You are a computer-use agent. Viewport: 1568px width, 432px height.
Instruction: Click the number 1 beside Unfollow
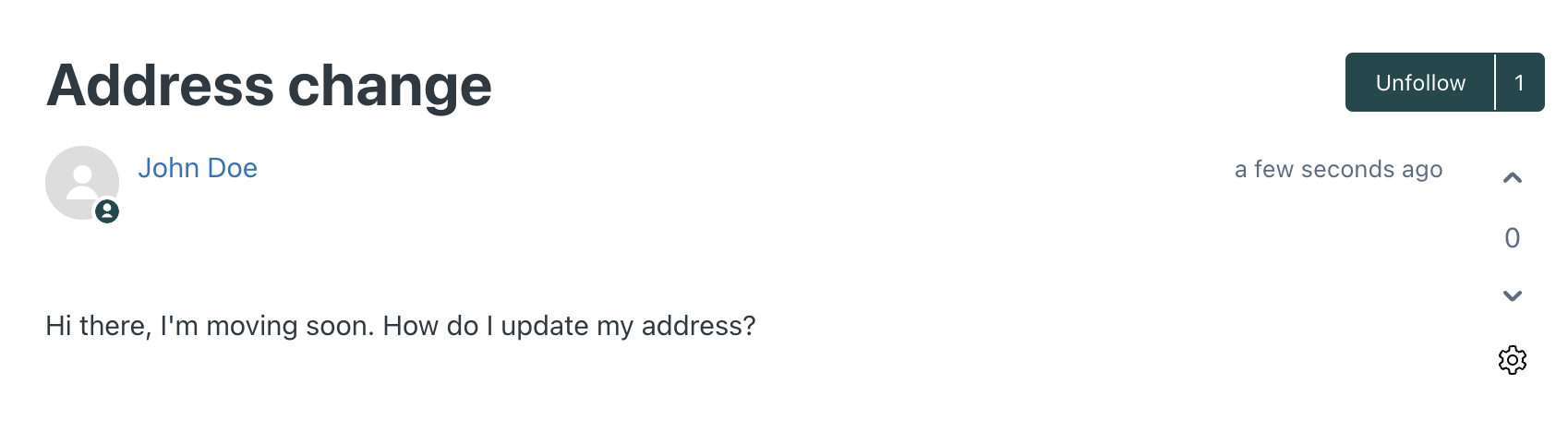tap(1520, 82)
